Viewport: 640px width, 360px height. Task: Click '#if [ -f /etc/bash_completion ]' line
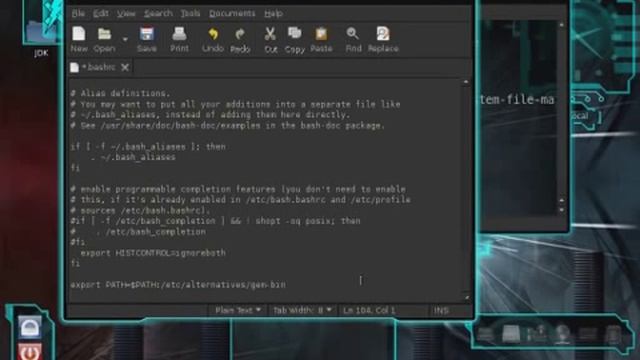coord(215,221)
